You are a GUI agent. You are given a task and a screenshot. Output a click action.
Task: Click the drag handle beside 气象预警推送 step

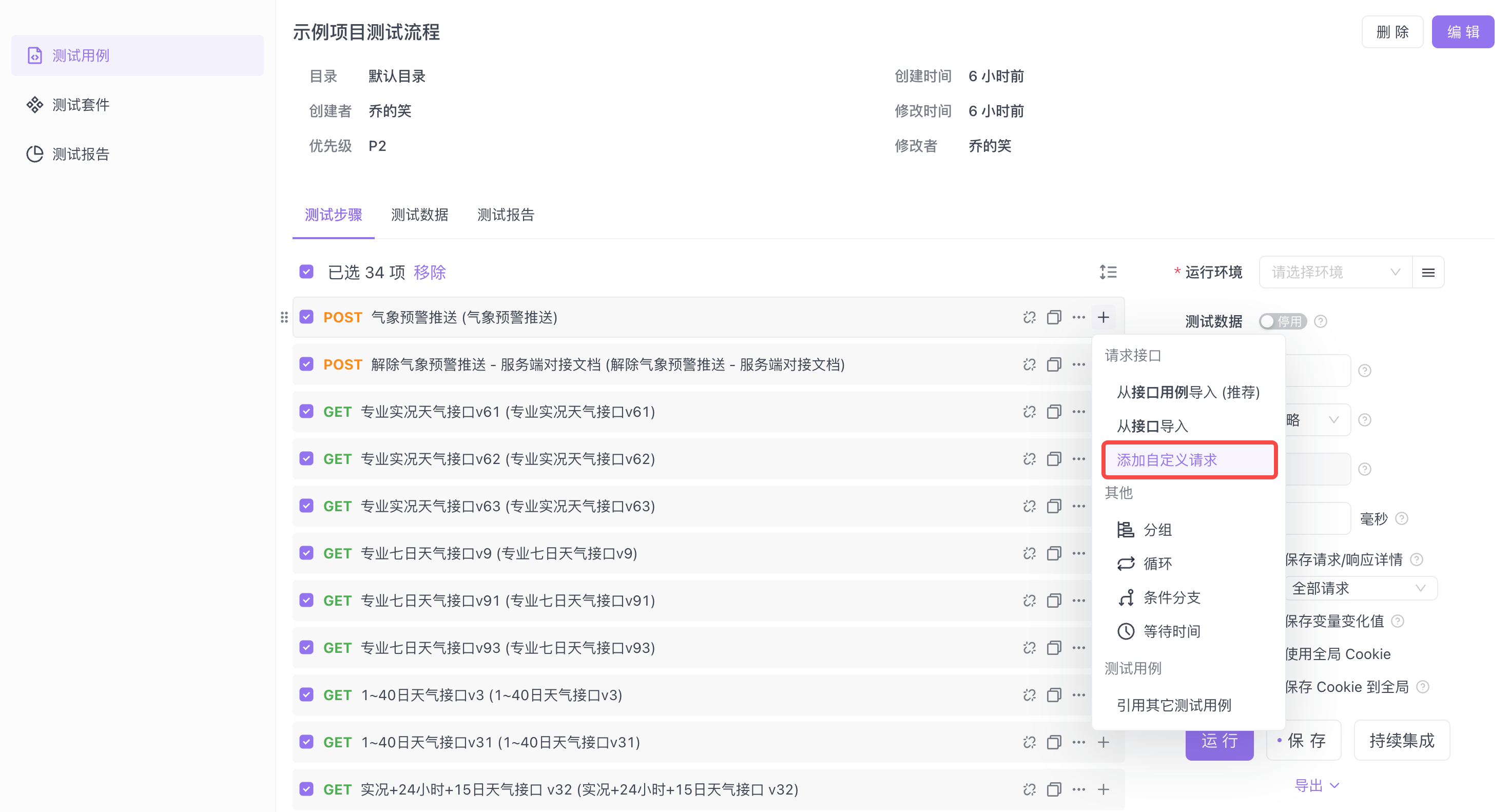click(x=284, y=318)
